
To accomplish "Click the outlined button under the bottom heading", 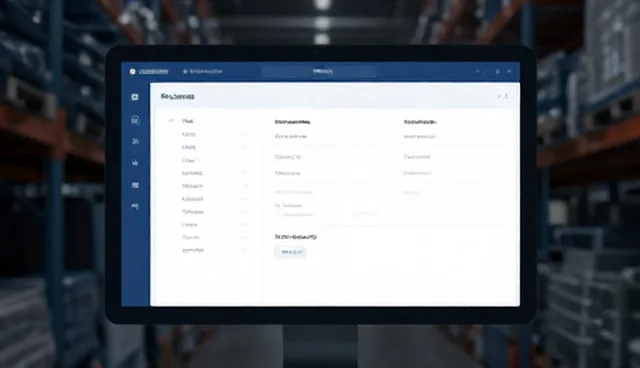I will pyautogui.click(x=290, y=252).
